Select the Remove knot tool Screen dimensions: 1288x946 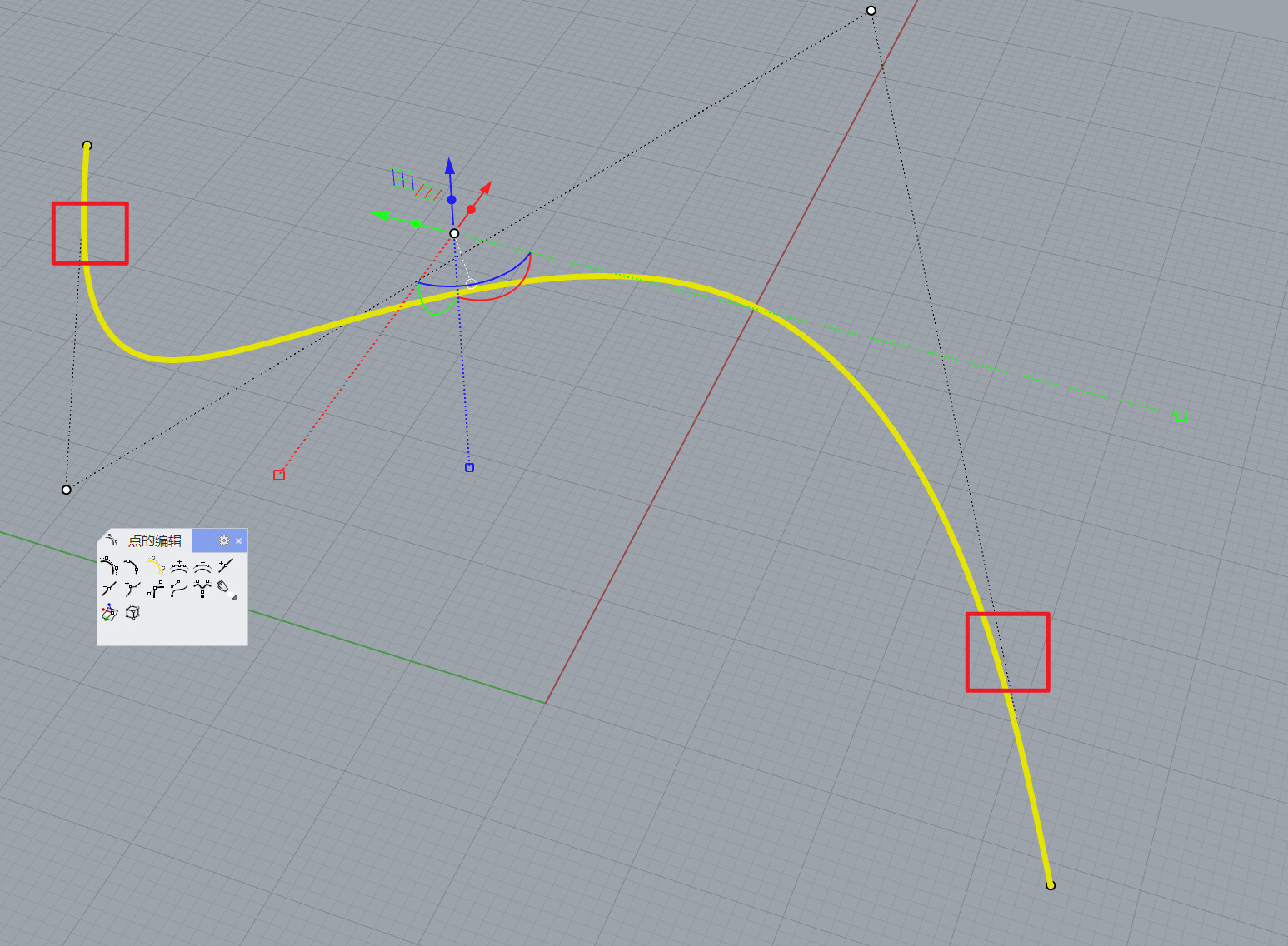pyautogui.click(x=109, y=590)
